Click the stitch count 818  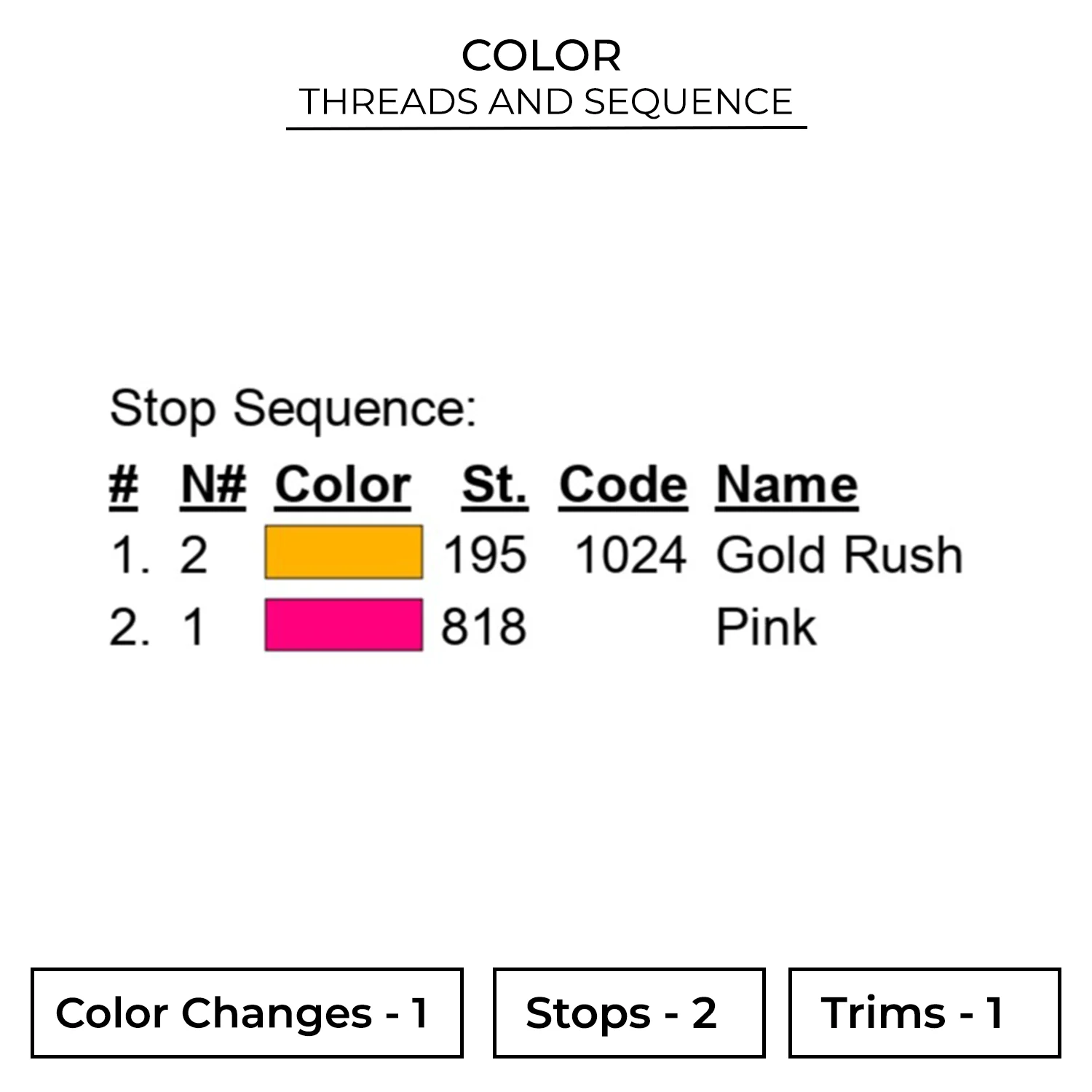pyautogui.click(x=483, y=627)
